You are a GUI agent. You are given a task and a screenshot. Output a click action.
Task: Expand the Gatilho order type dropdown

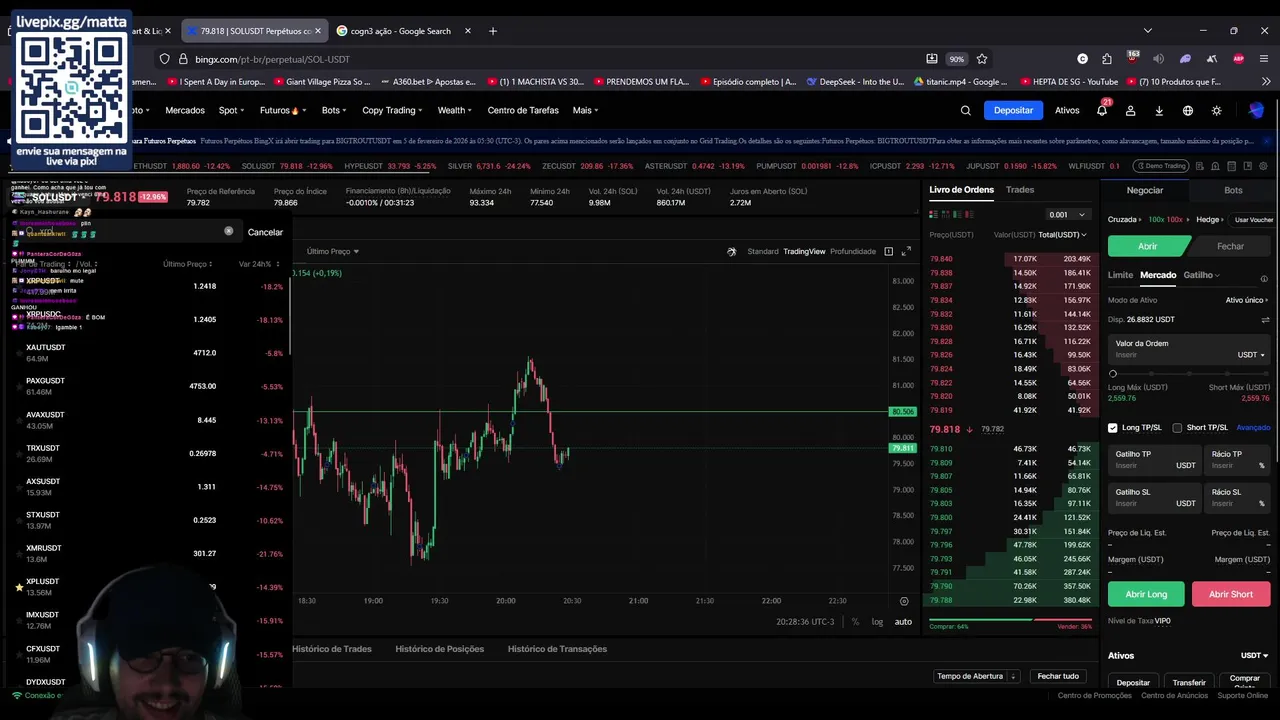point(1201,275)
